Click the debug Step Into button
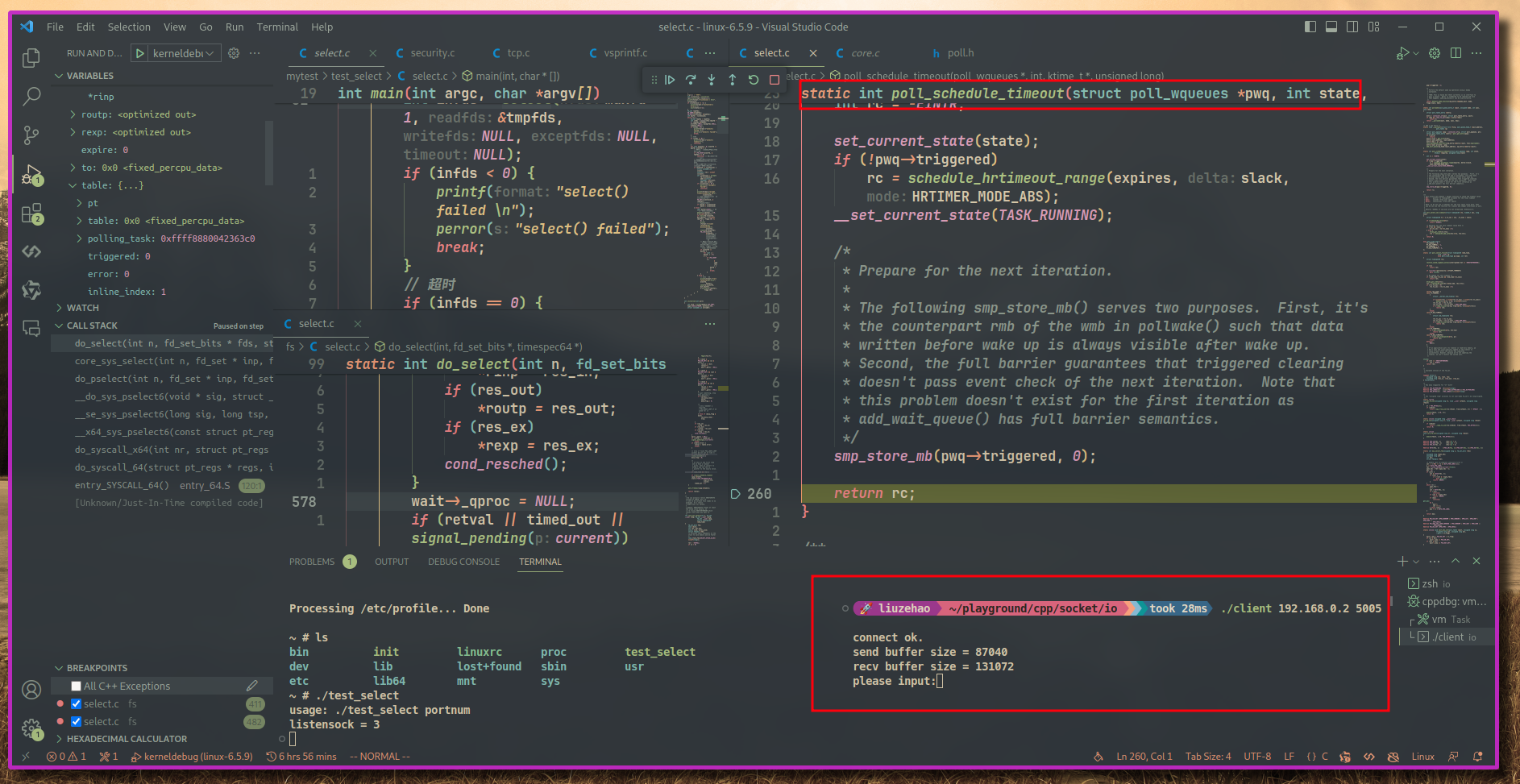1520x784 pixels. coord(712,80)
